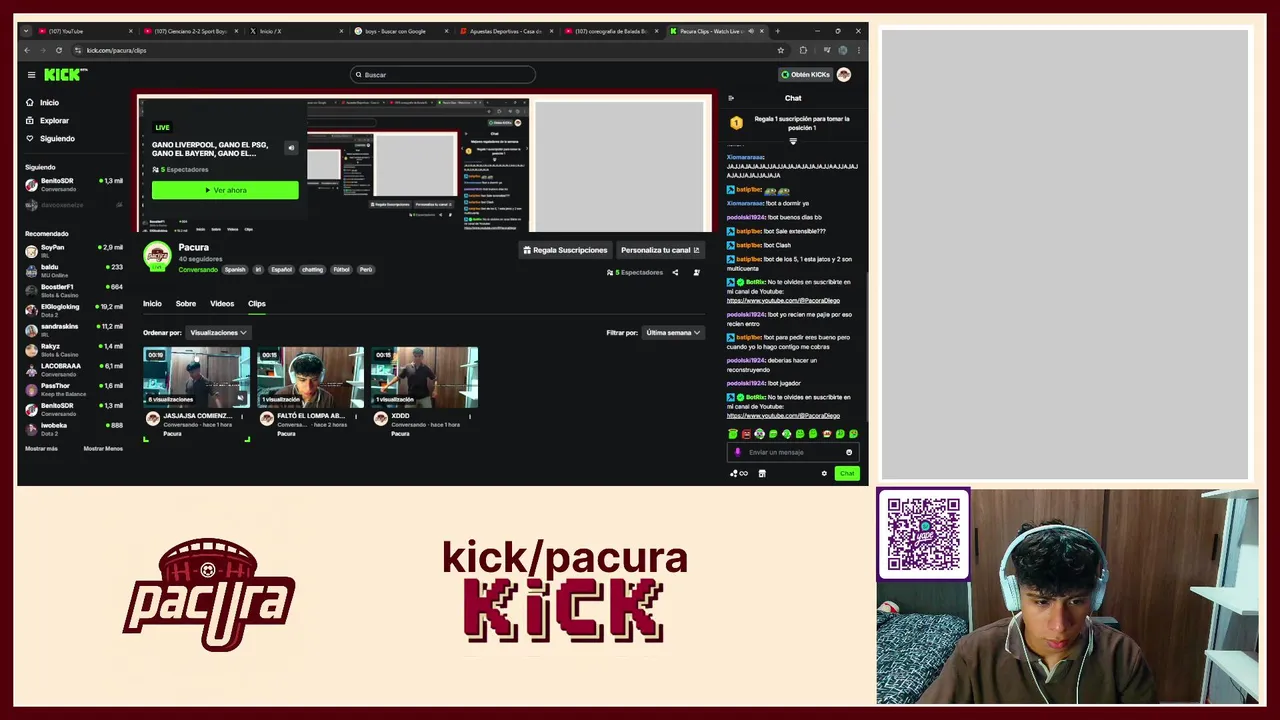Click the Fútbol tag chip
This screenshot has height=720, width=1280.
click(341, 269)
